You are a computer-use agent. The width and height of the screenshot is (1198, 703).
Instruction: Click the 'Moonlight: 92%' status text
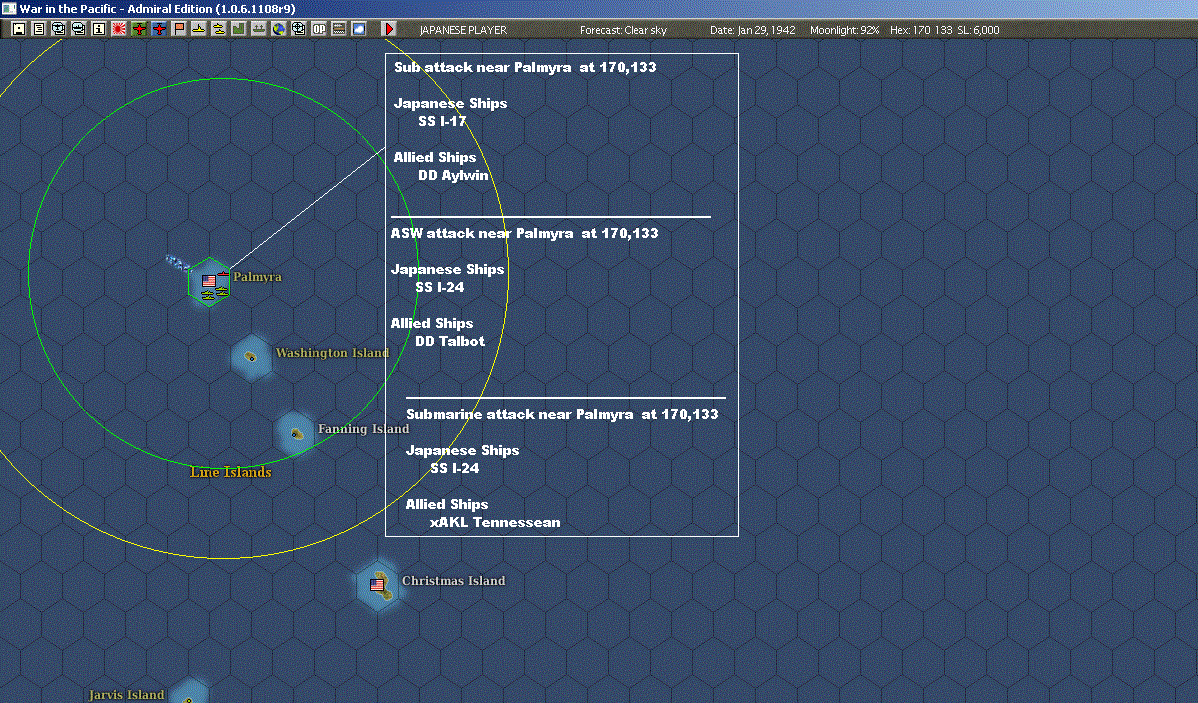coord(844,30)
